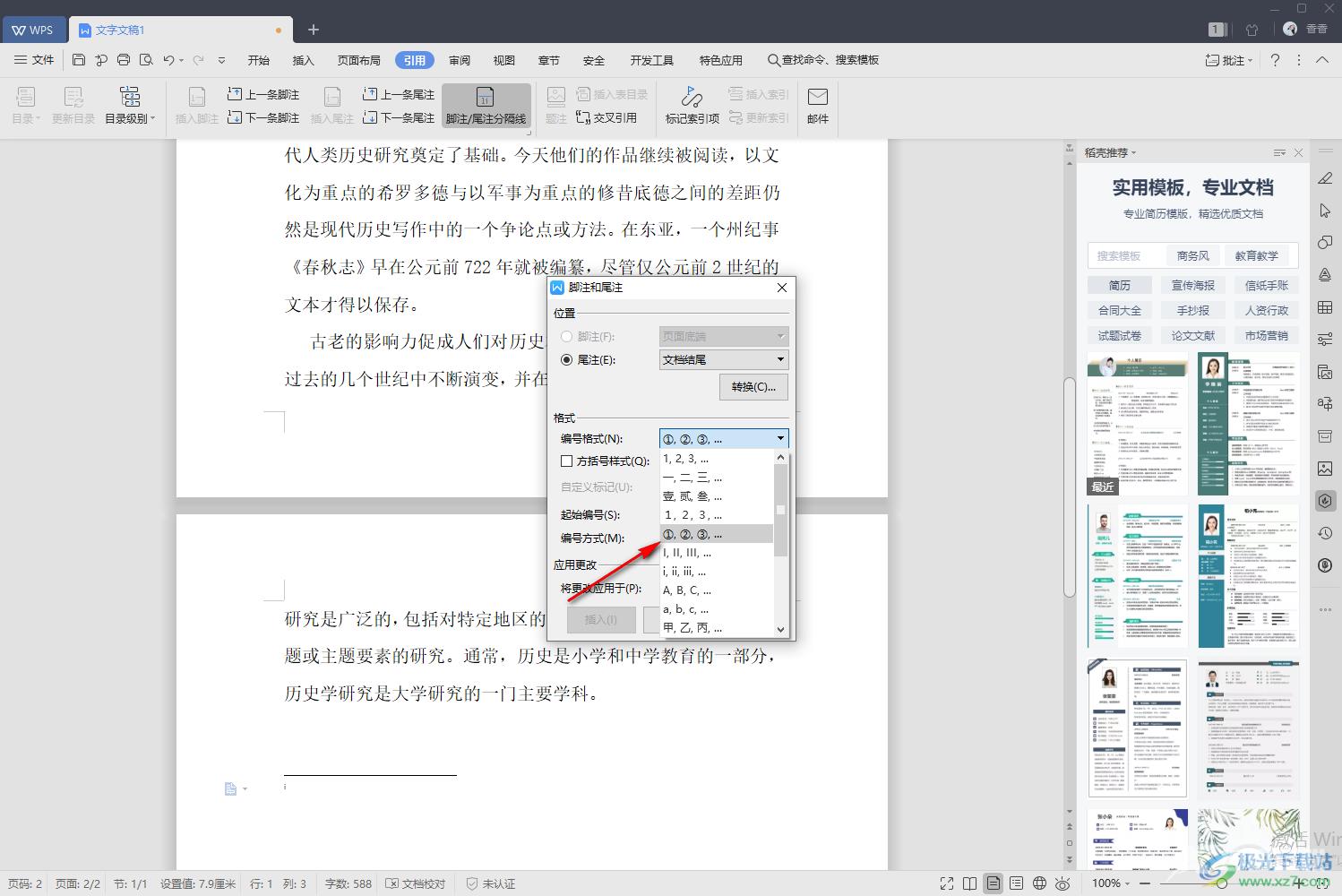This screenshot has width=1342, height=896.
Task: Go to previous endnote (上一条尾注)
Action: pyautogui.click(x=399, y=94)
